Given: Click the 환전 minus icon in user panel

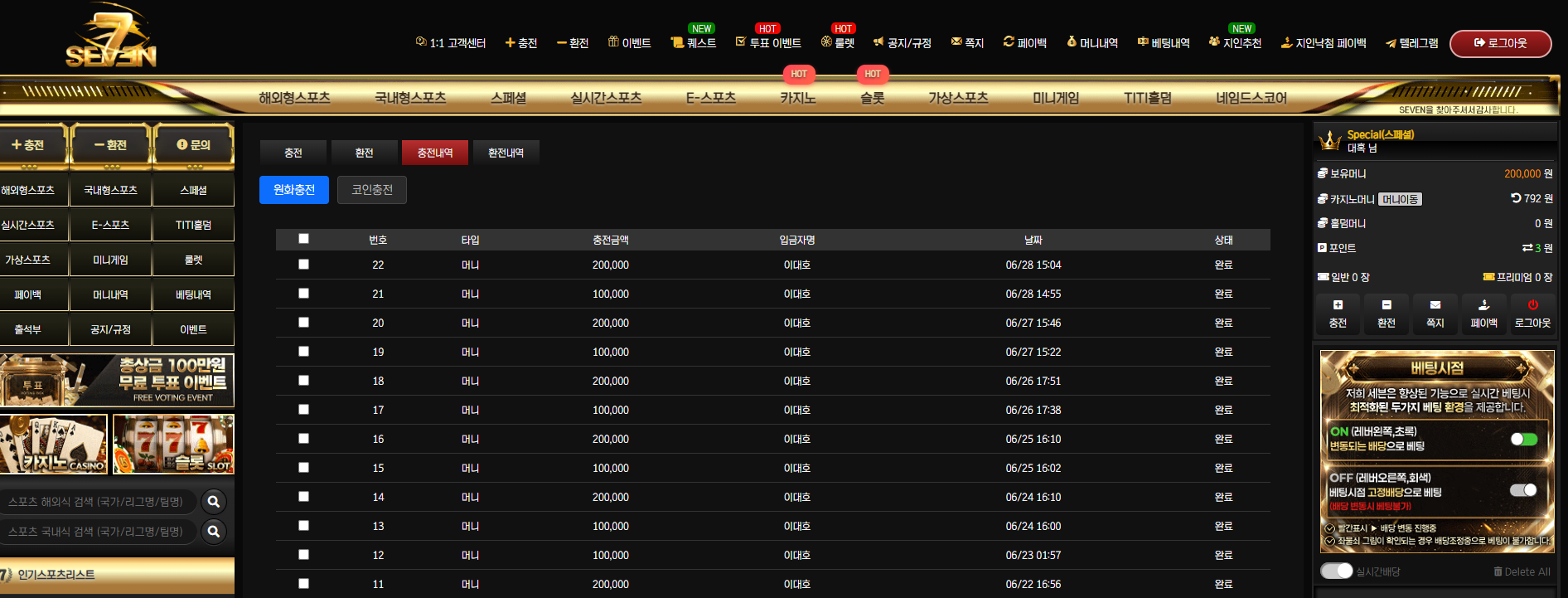Looking at the screenshot, I should tap(1387, 305).
